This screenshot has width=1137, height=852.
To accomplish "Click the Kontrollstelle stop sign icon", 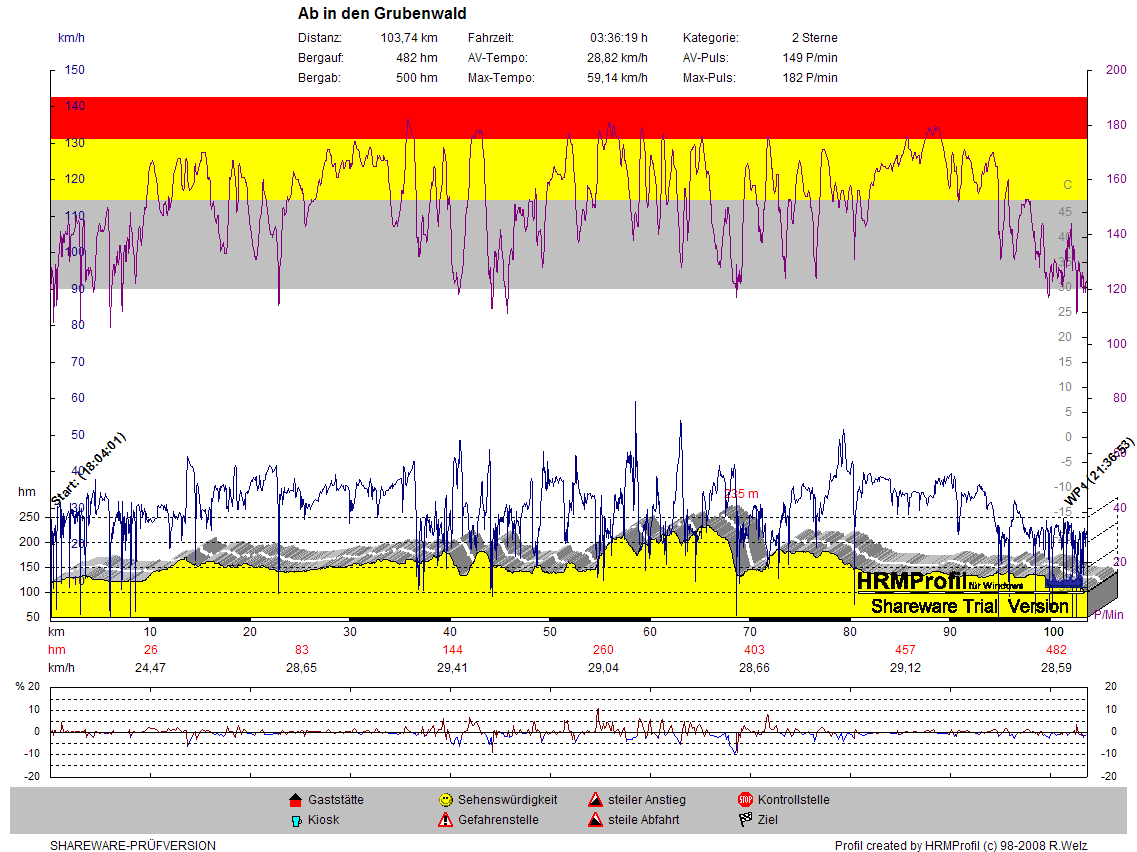I will click(745, 800).
